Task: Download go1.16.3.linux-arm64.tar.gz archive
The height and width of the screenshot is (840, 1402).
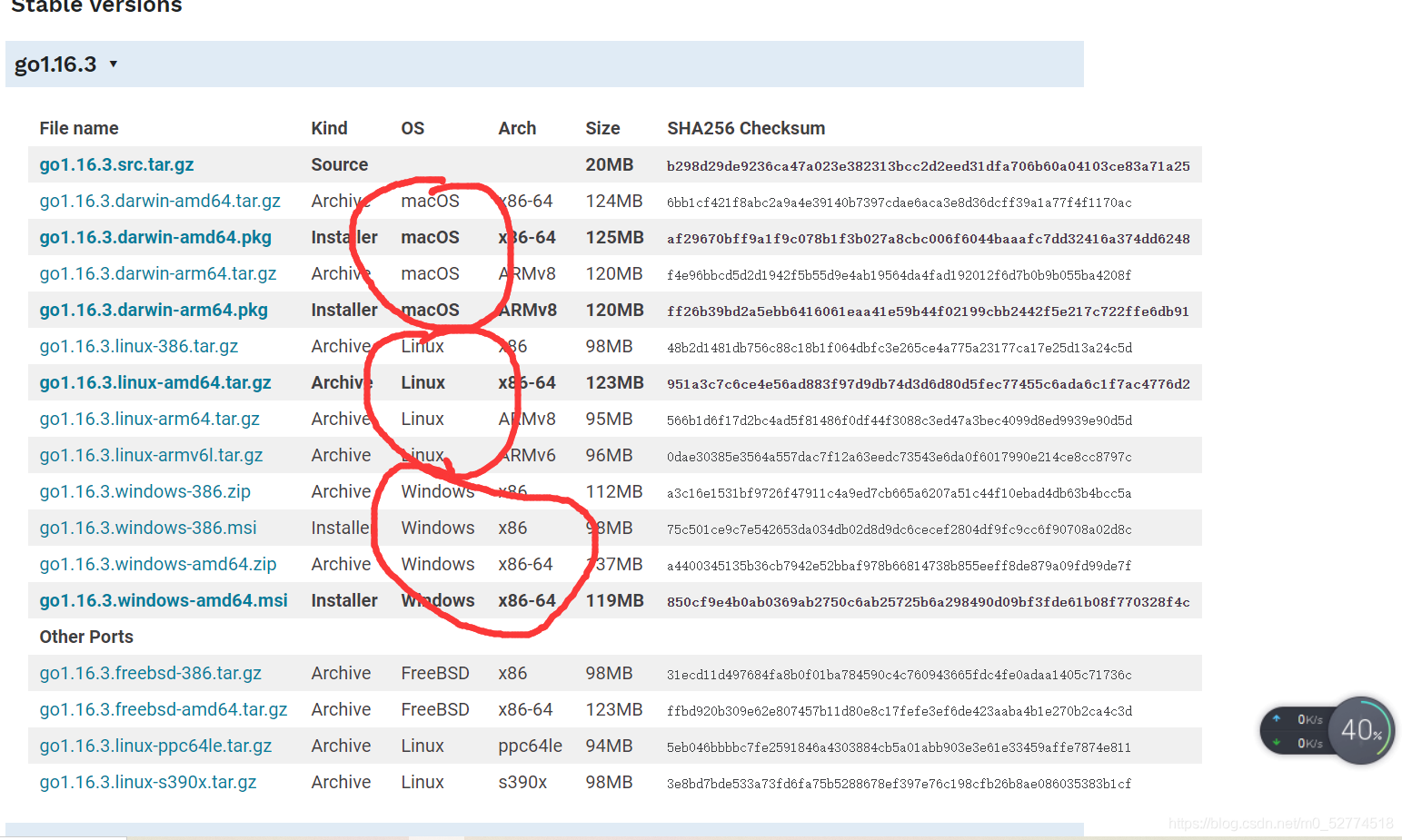Action: click(x=150, y=419)
